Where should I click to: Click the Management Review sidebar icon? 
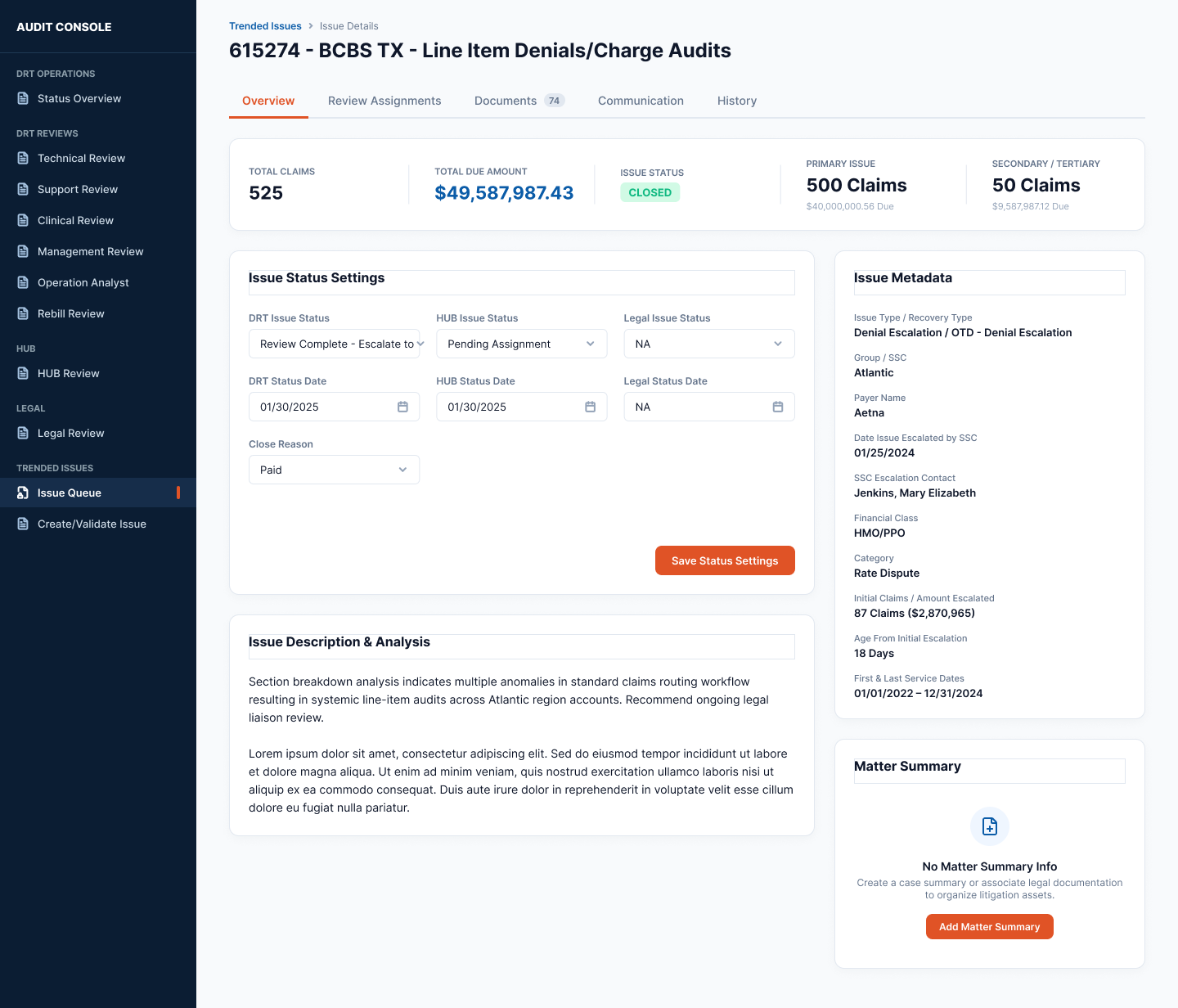(x=23, y=251)
